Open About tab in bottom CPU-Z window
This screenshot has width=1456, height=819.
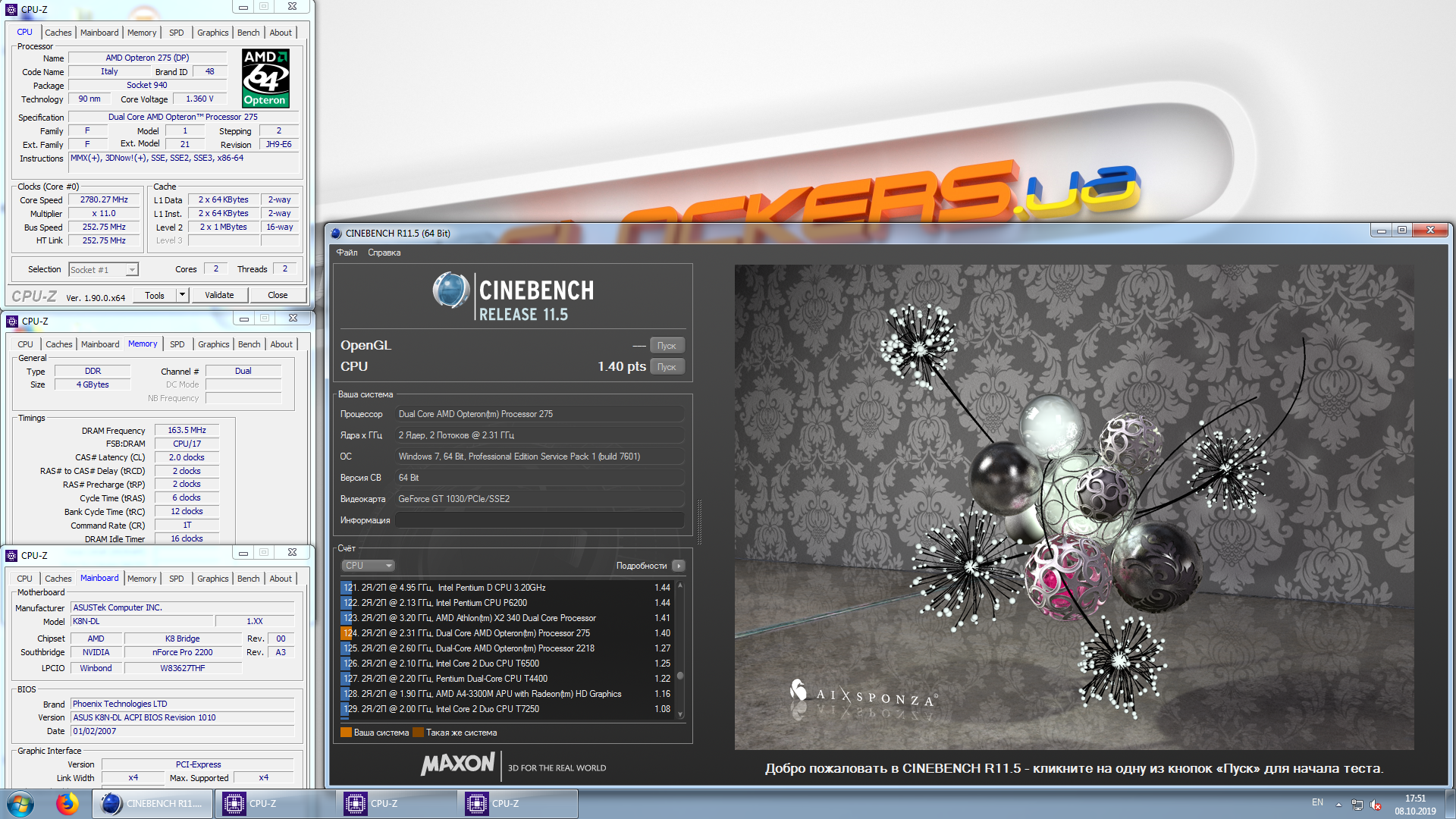point(281,579)
